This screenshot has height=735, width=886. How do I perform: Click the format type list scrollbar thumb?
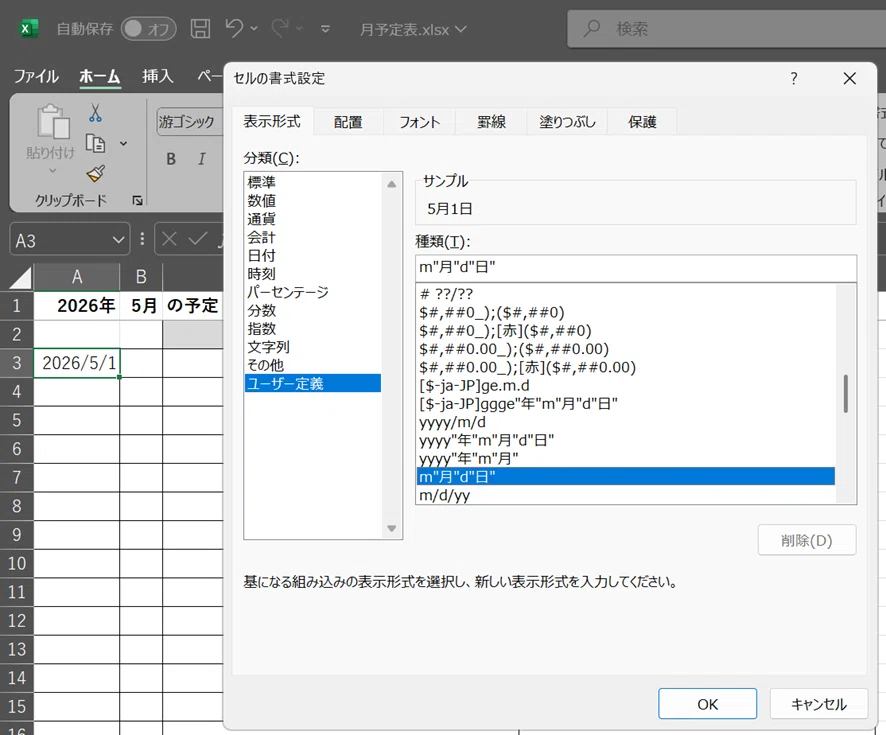[x=845, y=393]
